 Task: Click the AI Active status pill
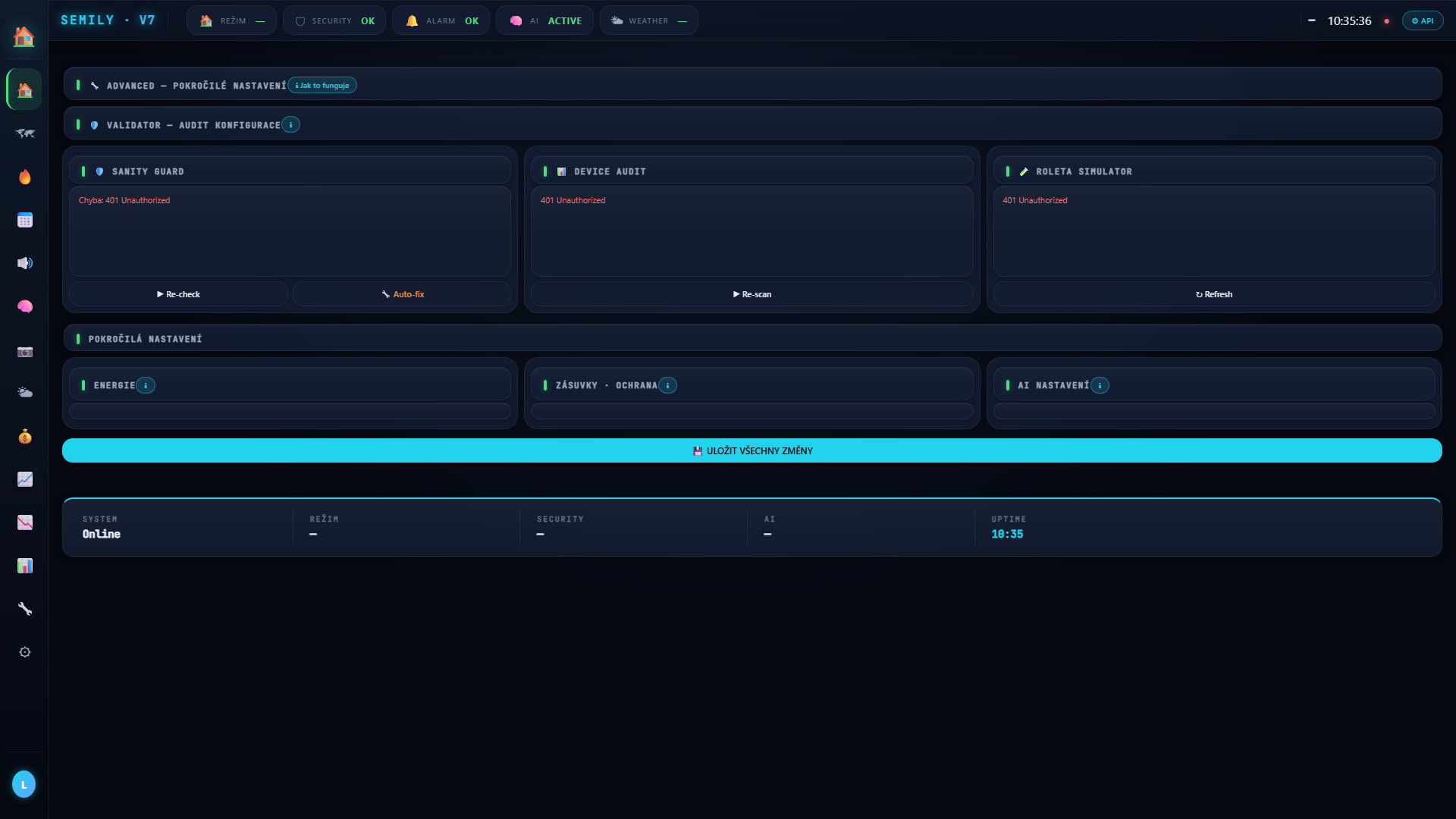click(544, 20)
